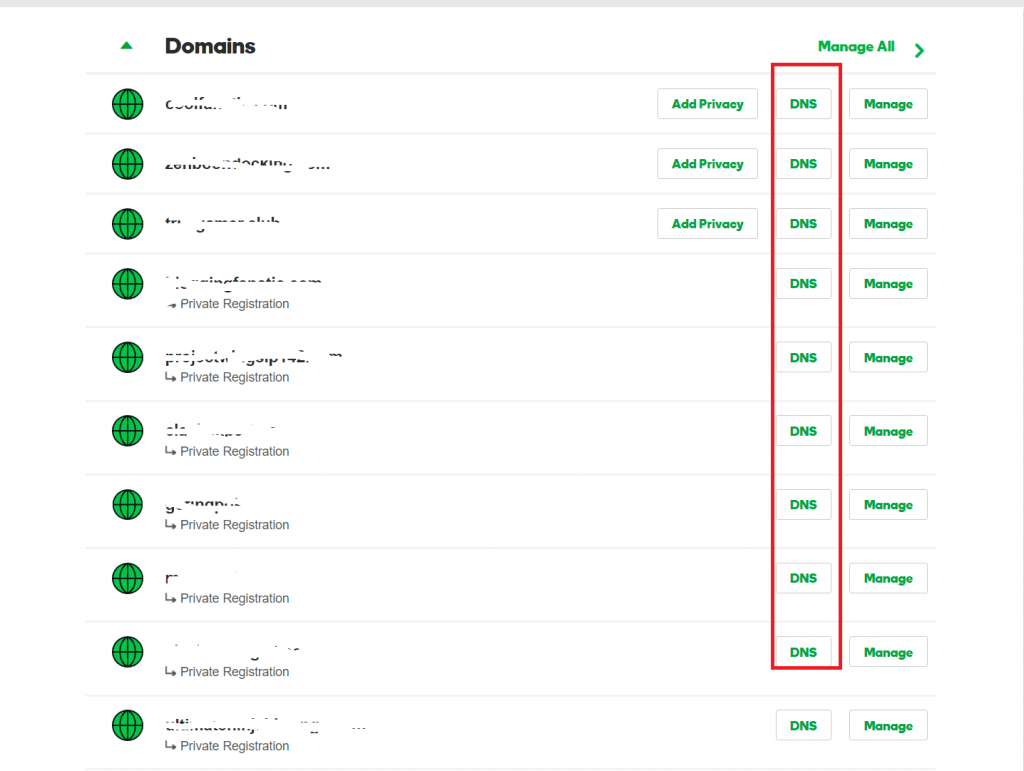This screenshot has width=1024, height=771.
Task: Add Privacy to the first domain
Action: 707,104
